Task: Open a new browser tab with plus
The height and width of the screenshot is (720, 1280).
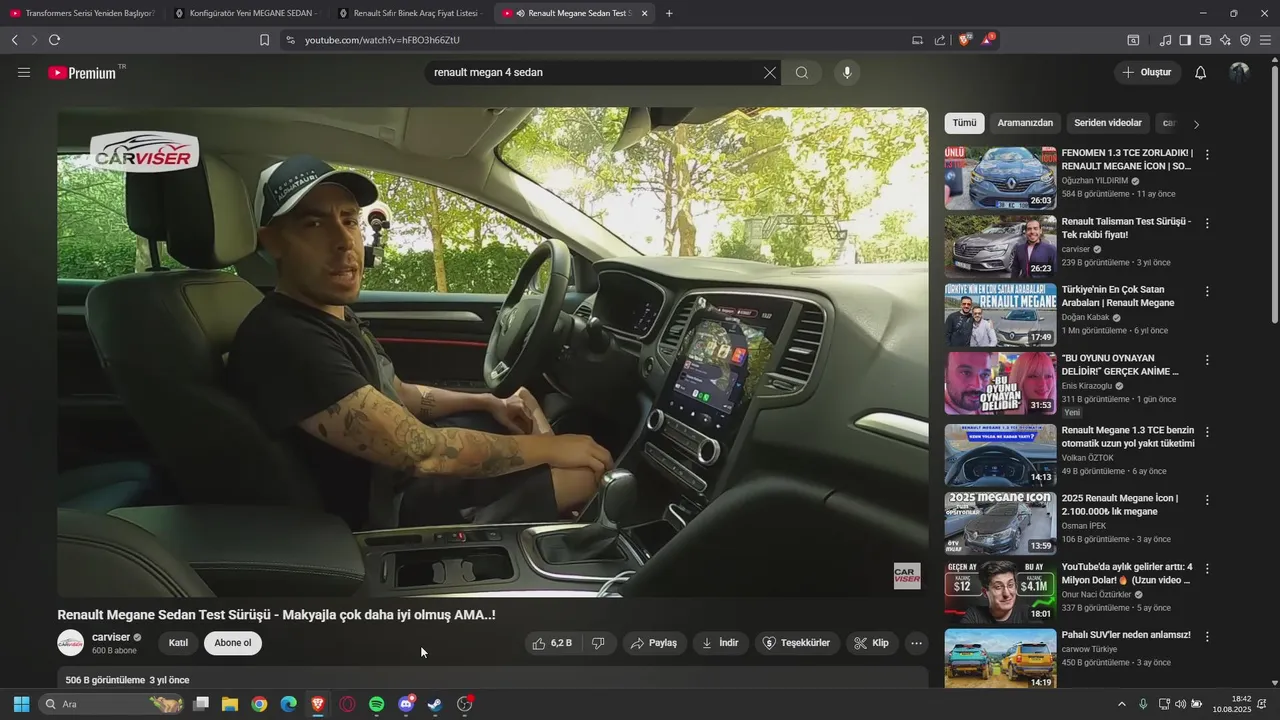Action: pos(669,13)
